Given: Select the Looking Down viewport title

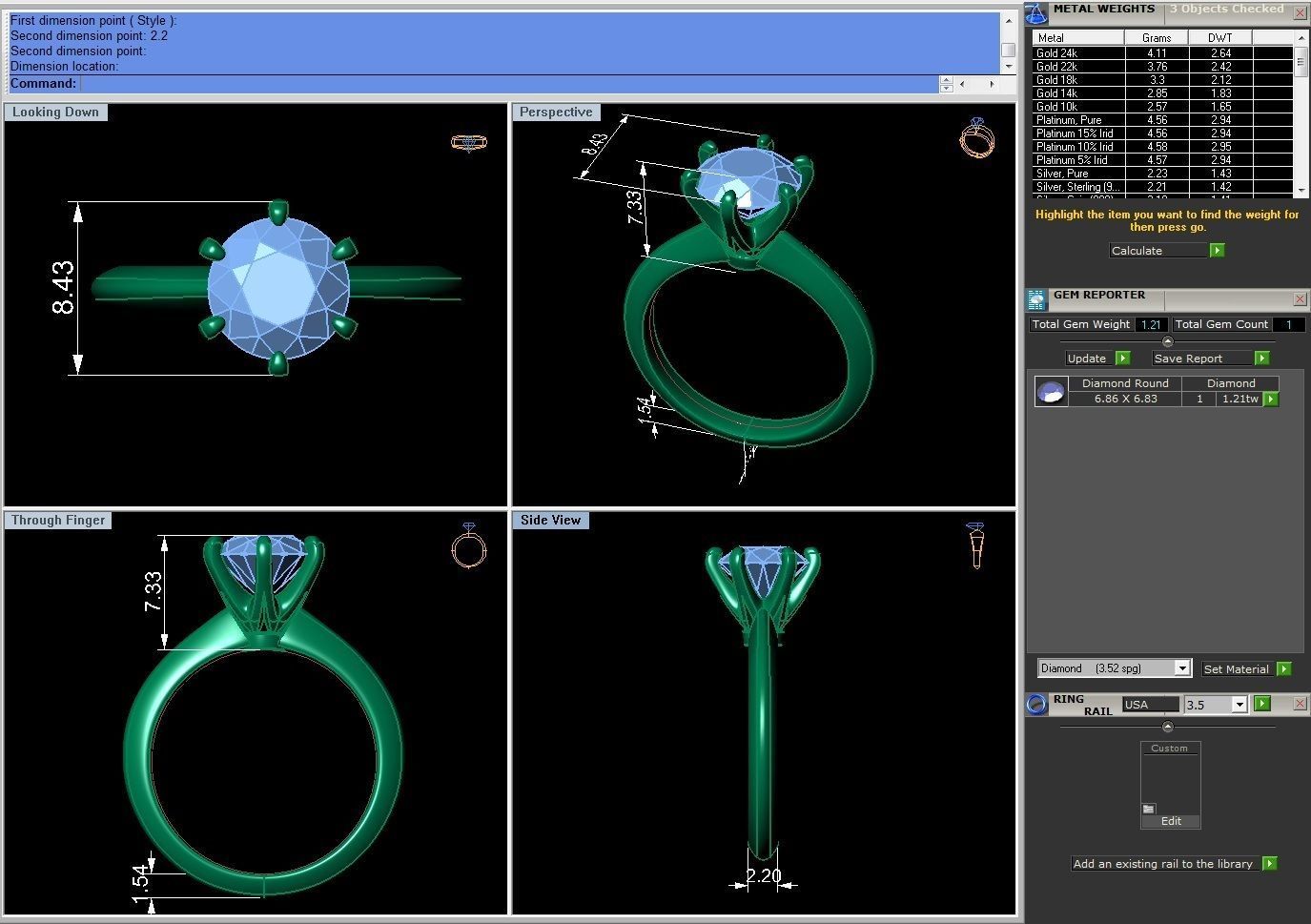Looking at the screenshot, I should (x=55, y=112).
